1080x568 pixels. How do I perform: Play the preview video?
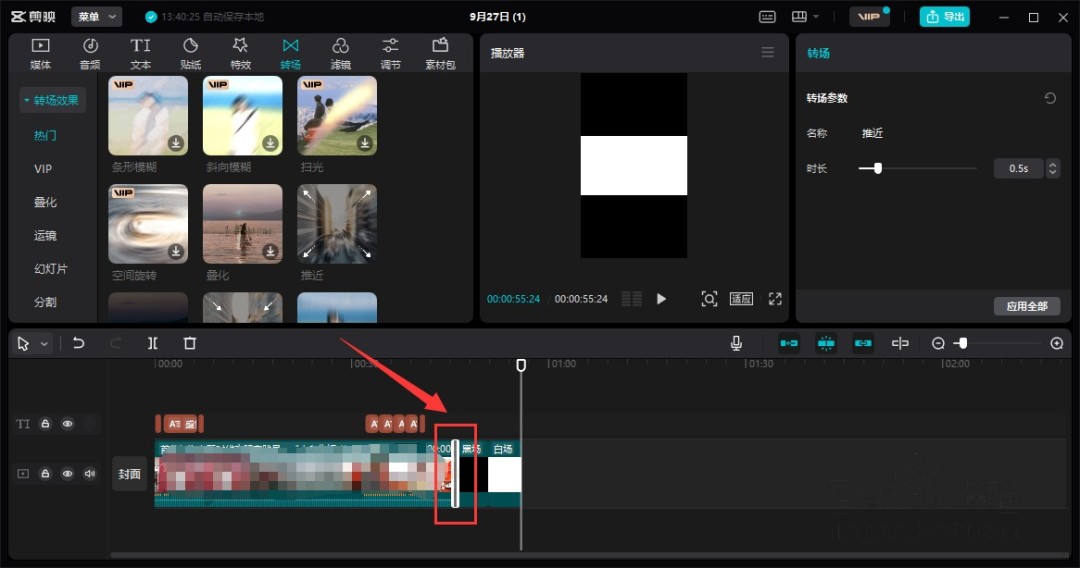coord(661,299)
